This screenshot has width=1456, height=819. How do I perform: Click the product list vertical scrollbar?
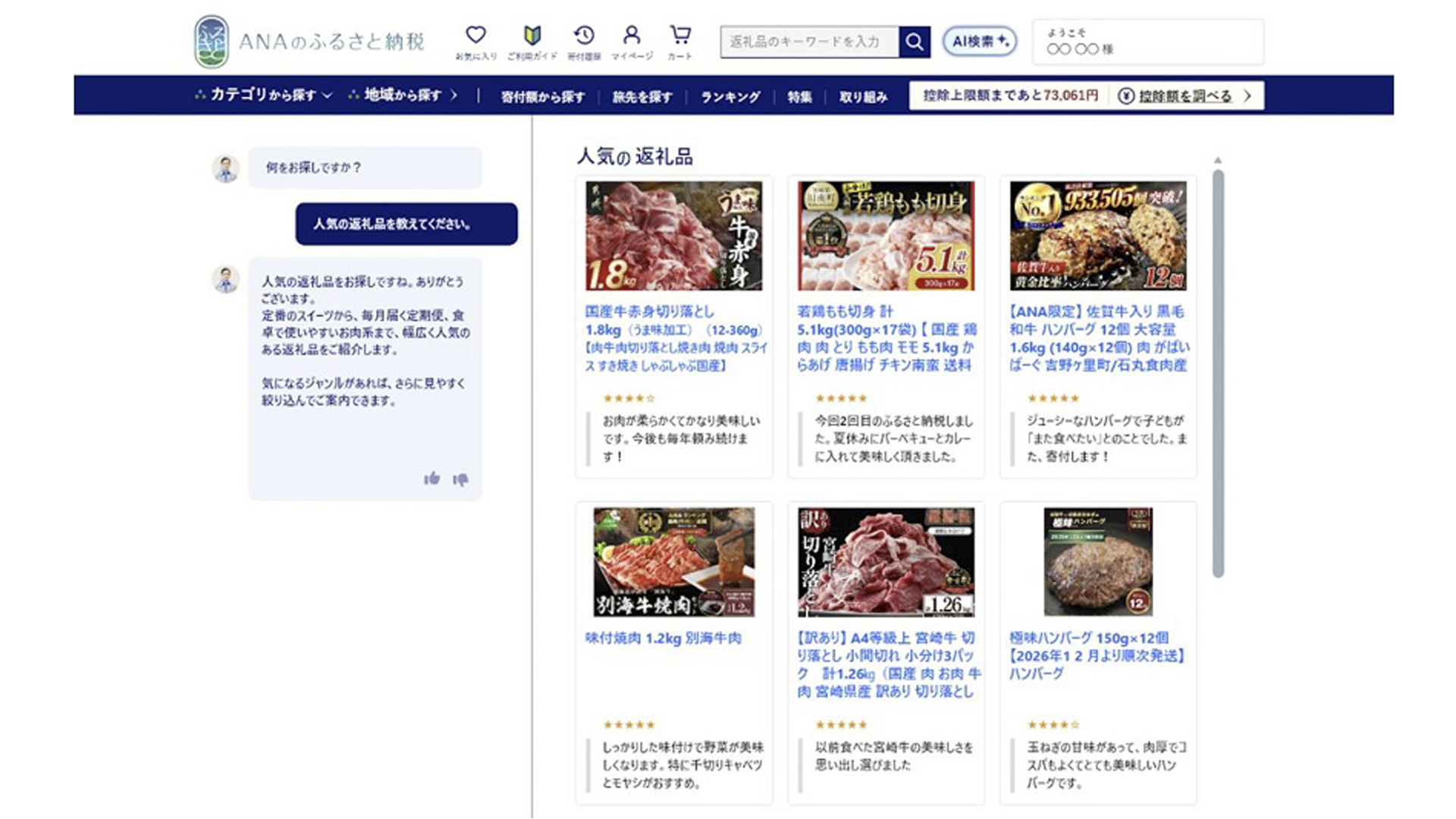pyautogui.click(x=1218, y=374)
